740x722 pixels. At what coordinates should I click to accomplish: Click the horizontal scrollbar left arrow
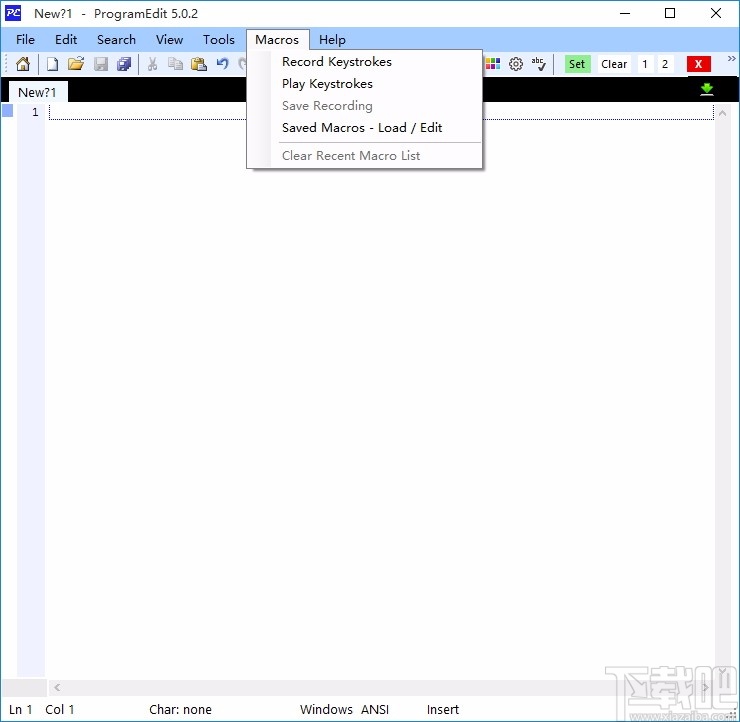tap(57, 687)
